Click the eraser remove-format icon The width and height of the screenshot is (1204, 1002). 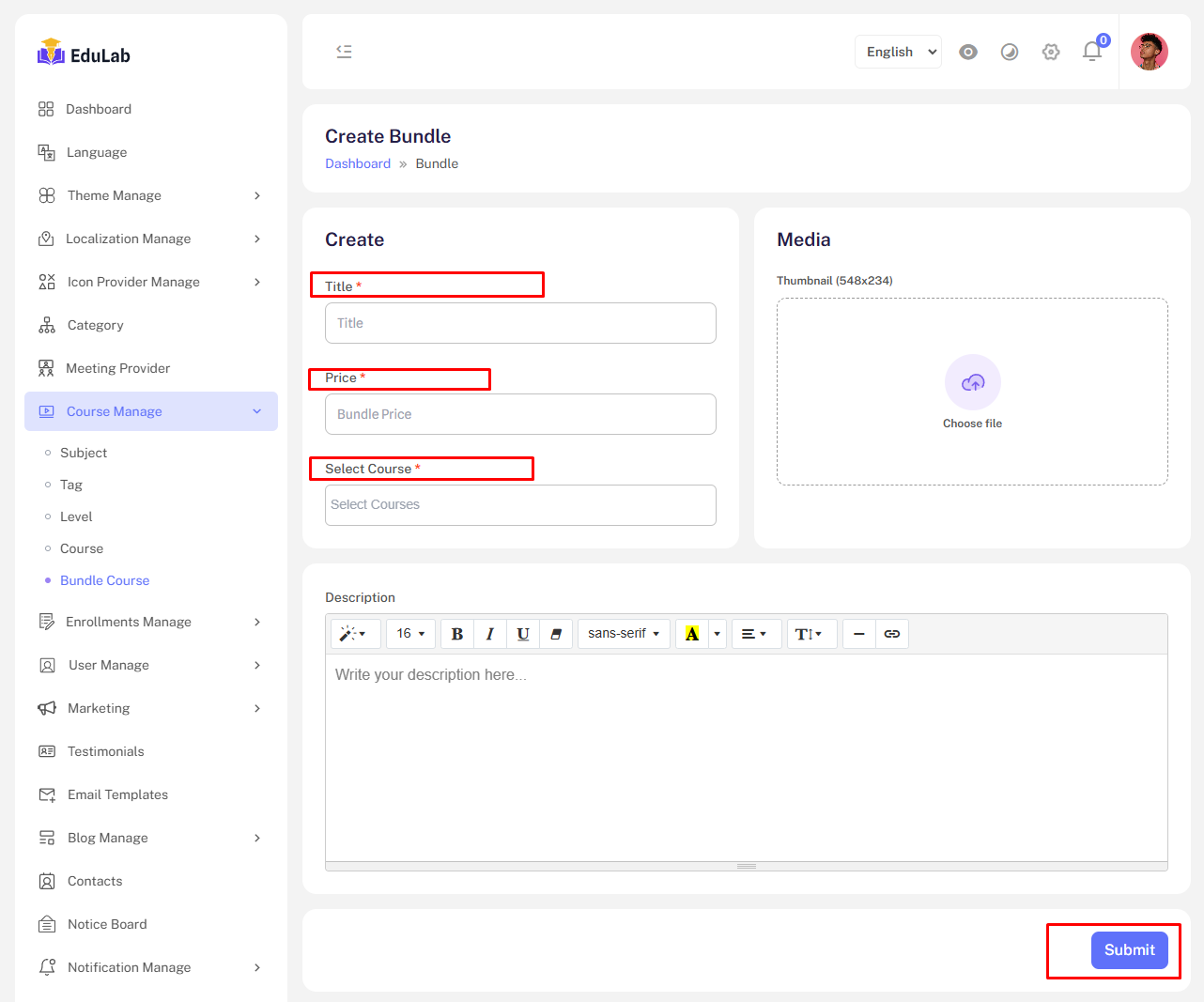click(x=556, y=634)
